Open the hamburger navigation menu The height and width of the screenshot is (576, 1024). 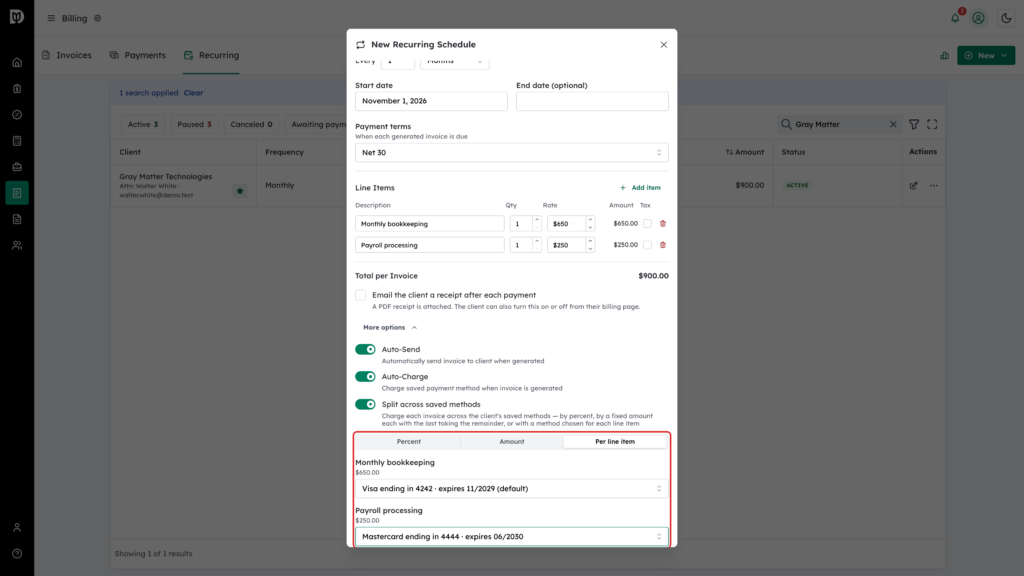click(51, 18)
